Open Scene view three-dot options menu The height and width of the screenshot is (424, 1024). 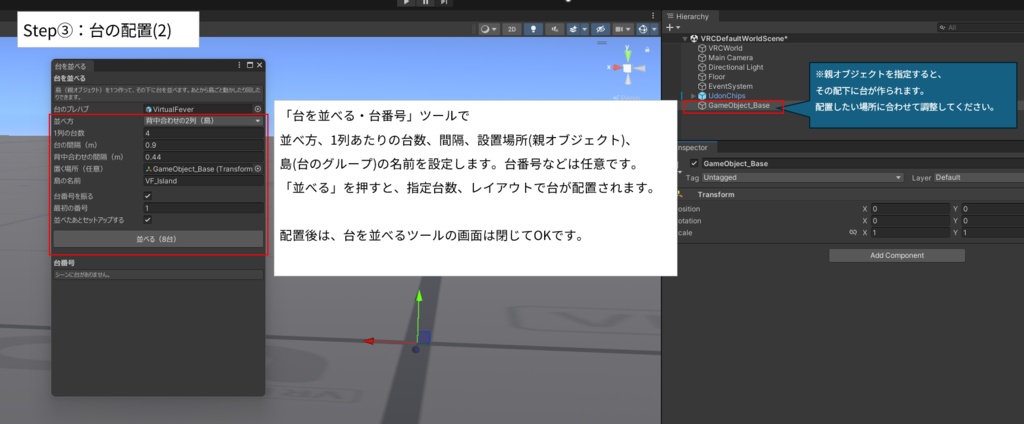click(x=653, y=15)
